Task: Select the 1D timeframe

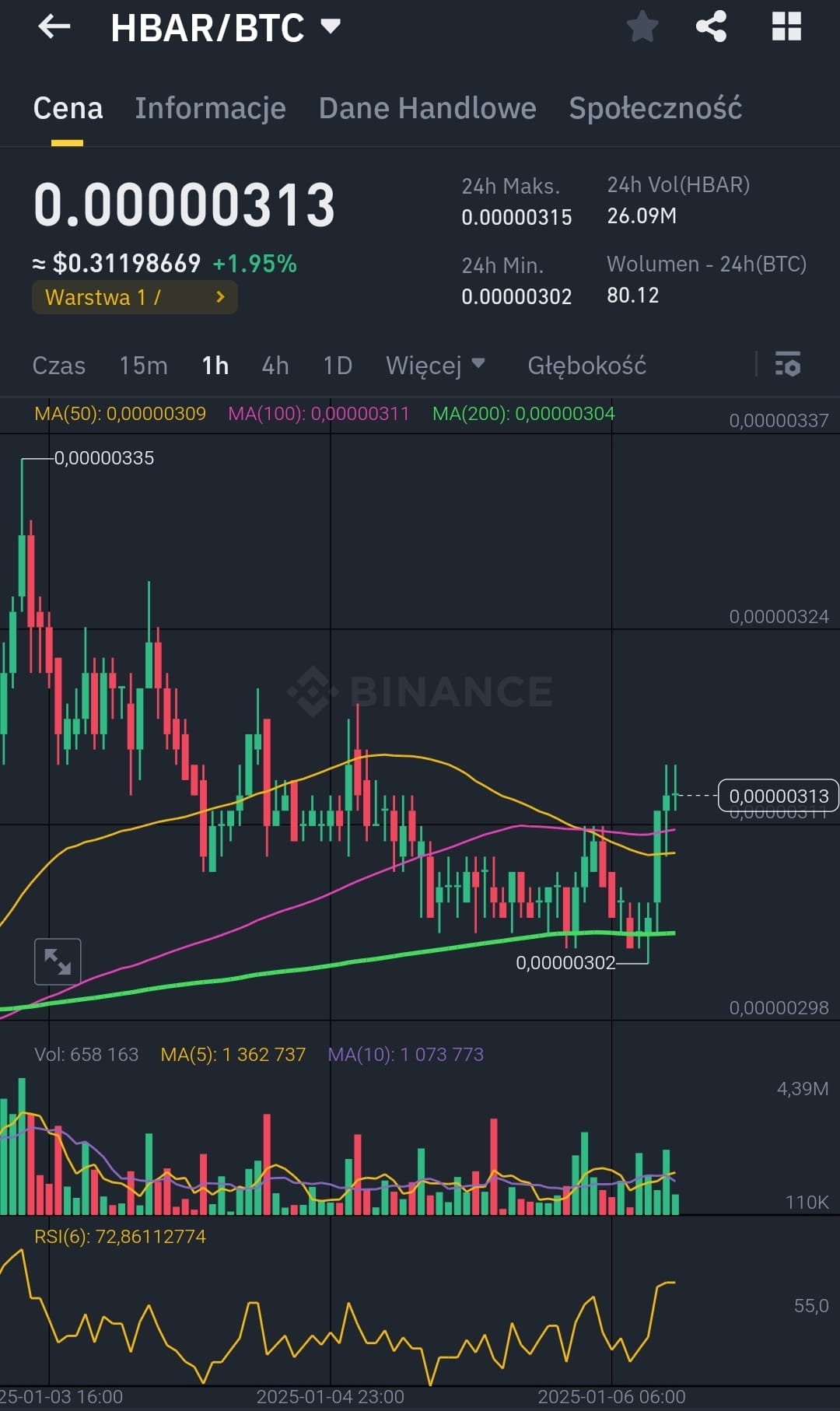Action: (338, 366)
